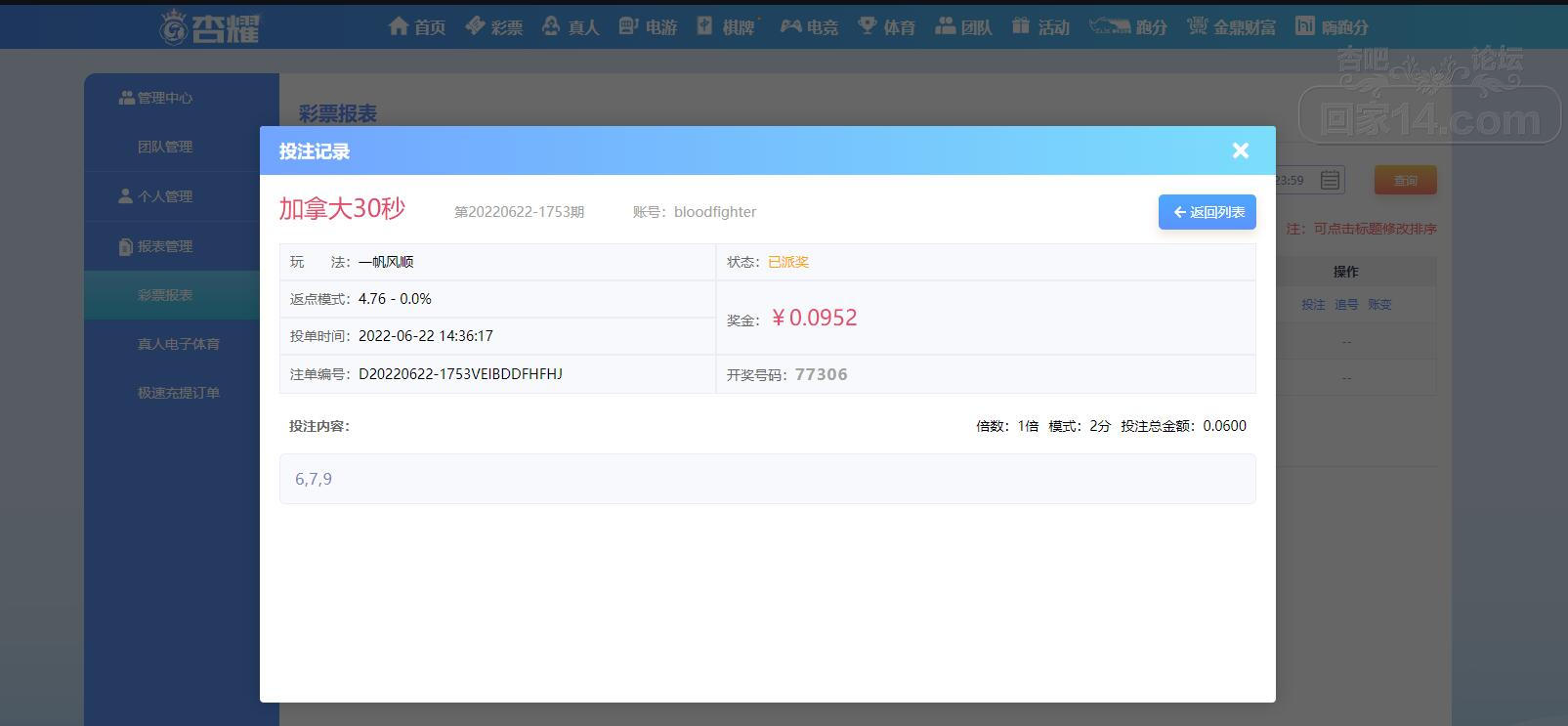Open the 嗨跑分 nav item
The image size is (1568, 726).
[x=1332, y=26]
